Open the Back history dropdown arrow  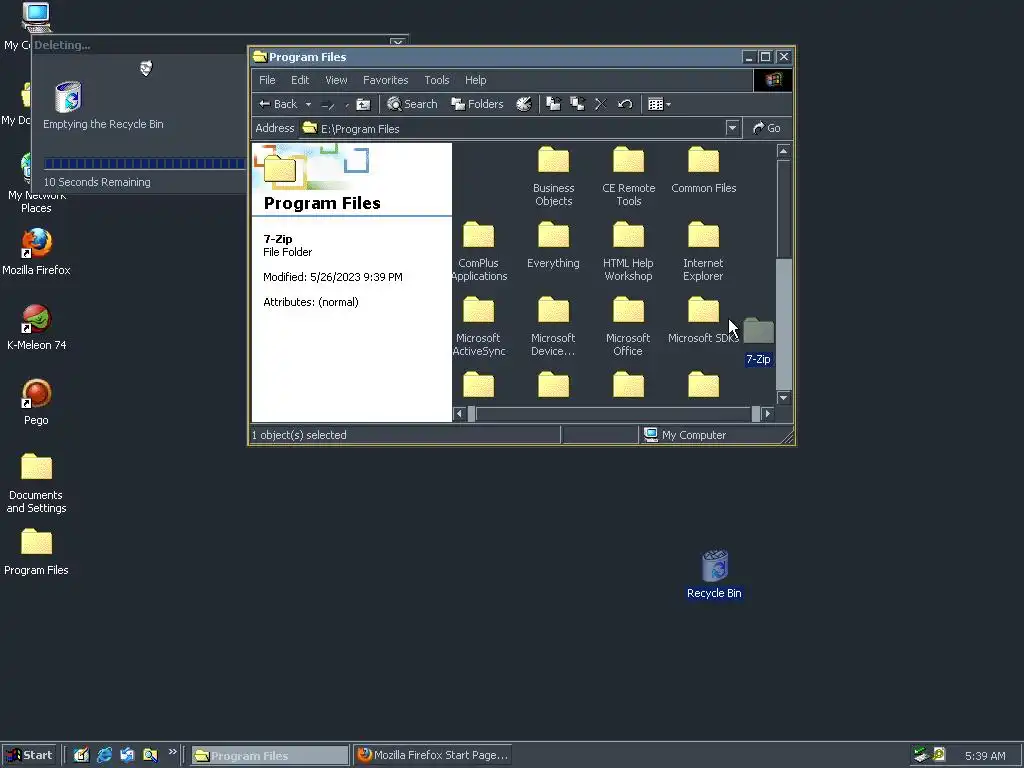point(308,104)
